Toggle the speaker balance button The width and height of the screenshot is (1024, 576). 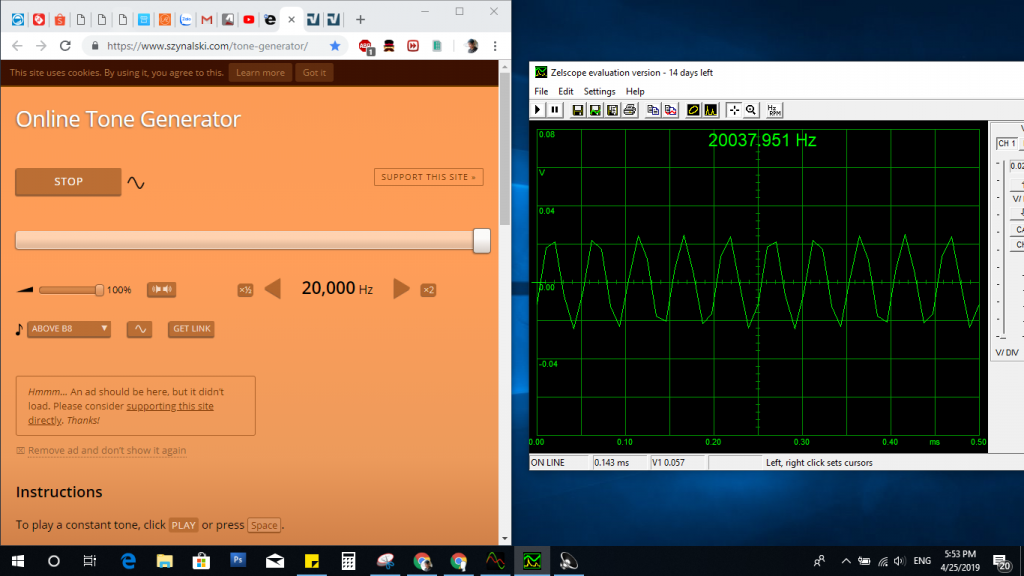(161, 290)
